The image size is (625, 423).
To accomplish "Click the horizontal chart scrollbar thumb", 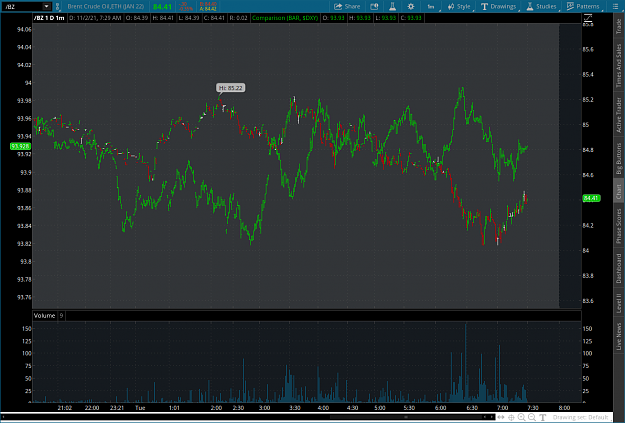I will (x=406, y=417).
